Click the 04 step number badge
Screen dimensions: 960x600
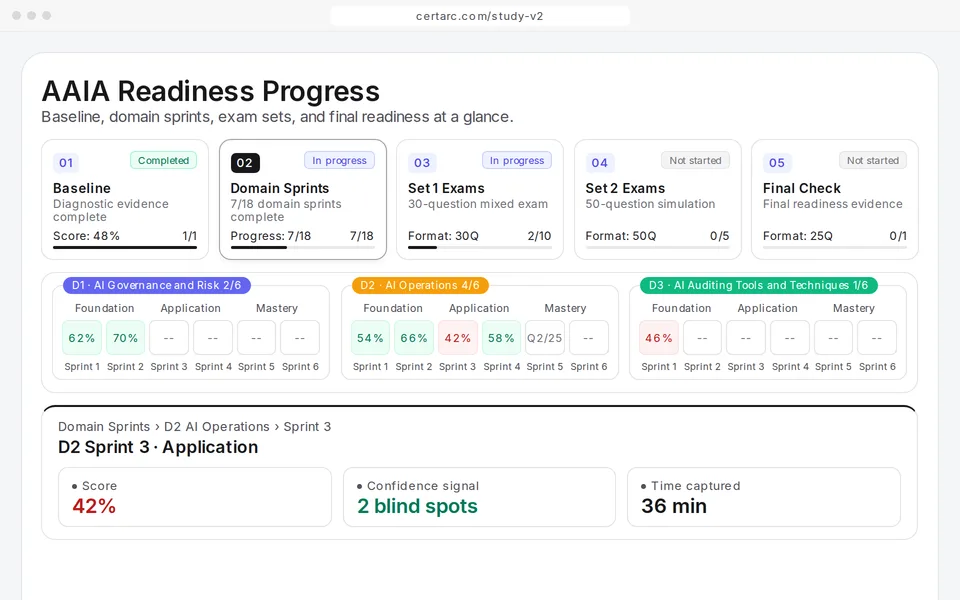coord(599,163)
